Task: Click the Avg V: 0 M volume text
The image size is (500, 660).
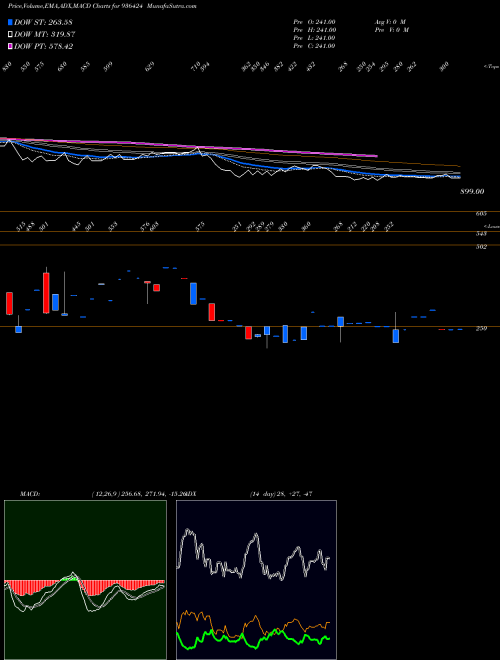Action: pyautogui.click(x=389, y=22)
